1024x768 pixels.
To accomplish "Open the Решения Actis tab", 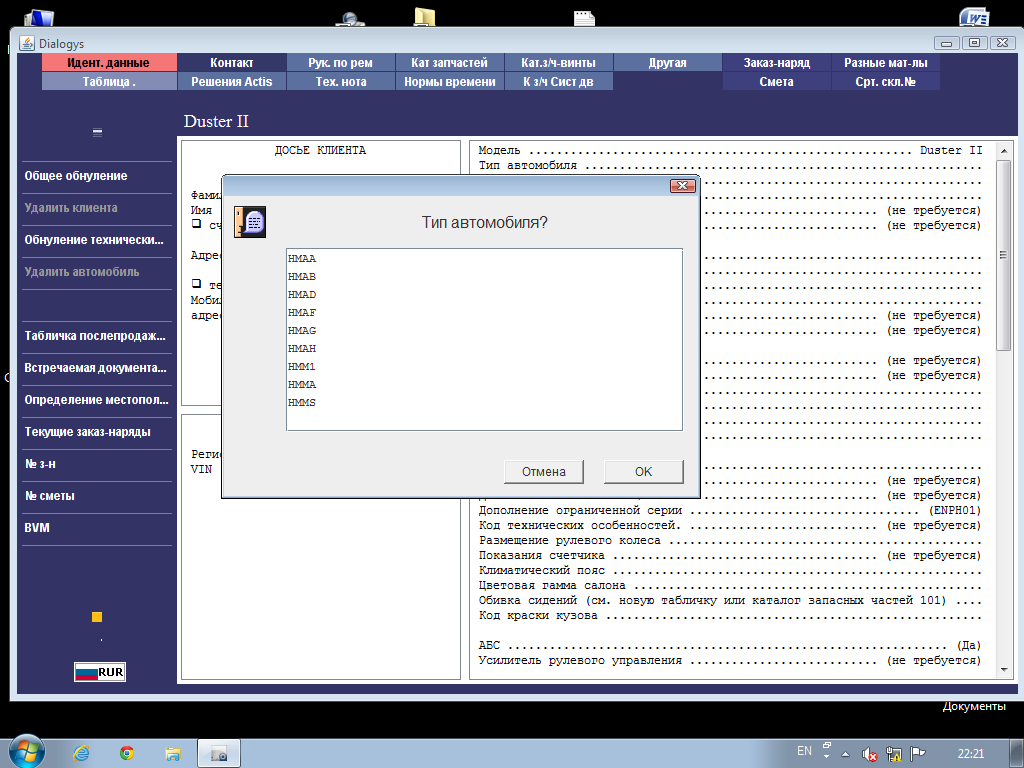I will 232,82.
